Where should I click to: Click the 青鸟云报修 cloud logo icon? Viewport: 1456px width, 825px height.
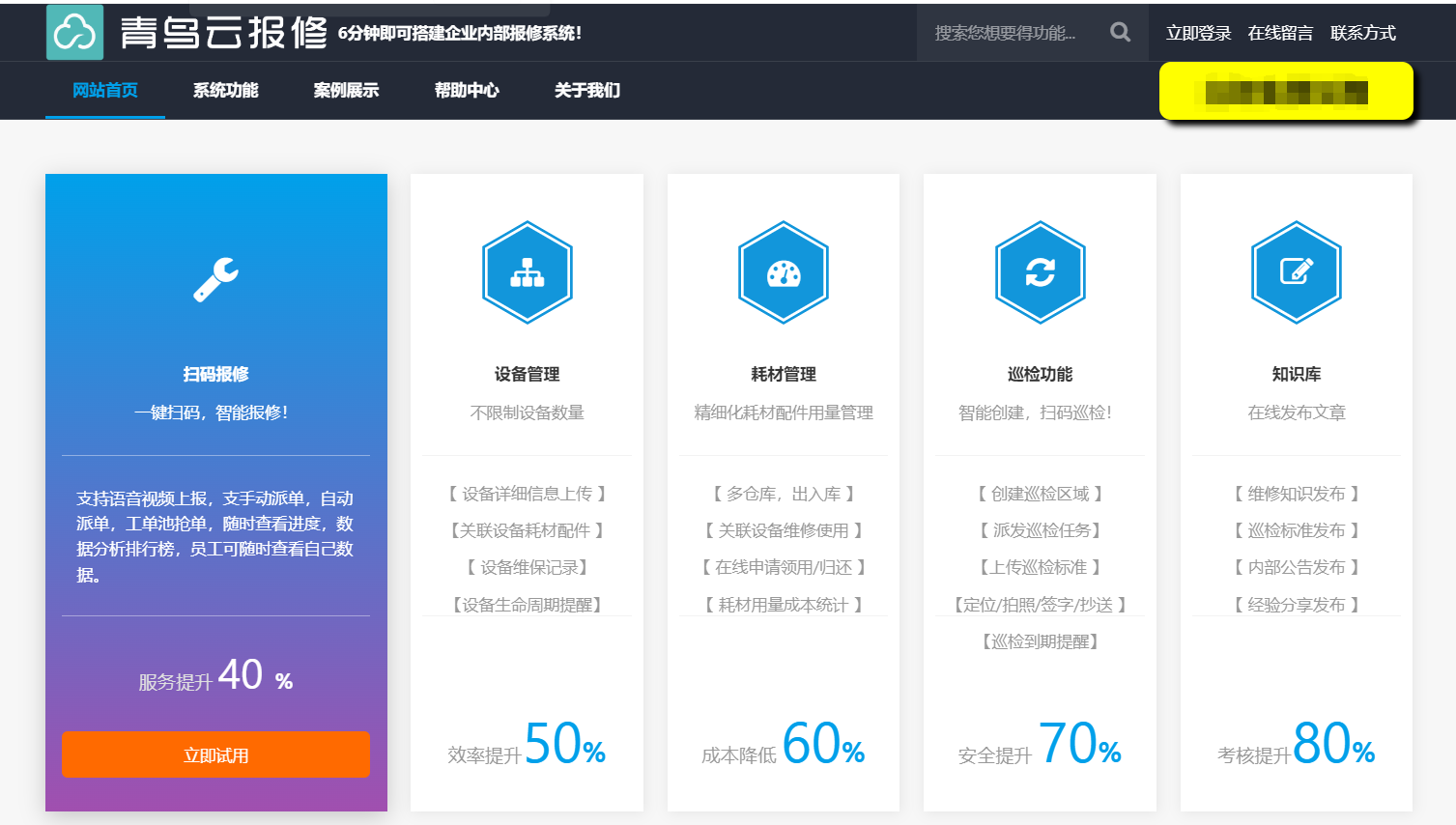[x=74, y=33]
